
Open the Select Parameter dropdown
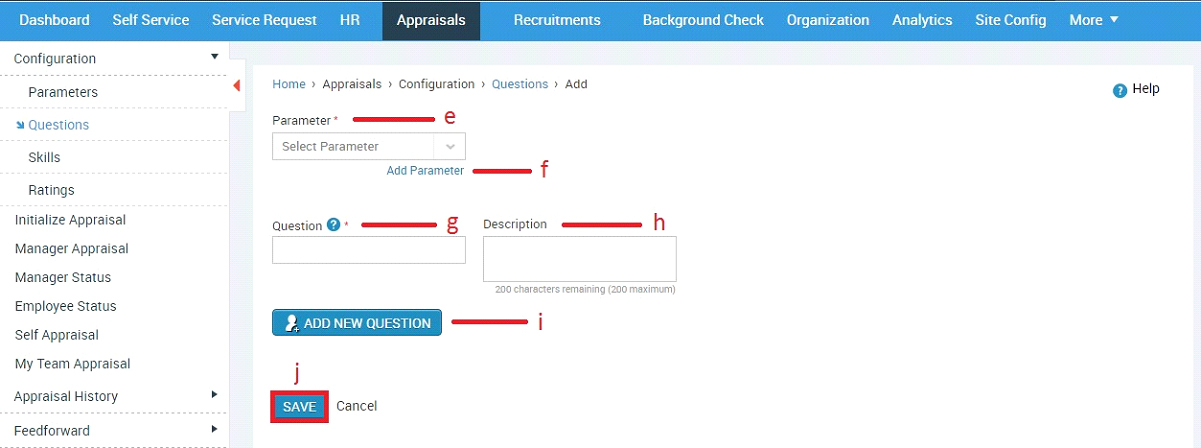(x=369, y=146)
